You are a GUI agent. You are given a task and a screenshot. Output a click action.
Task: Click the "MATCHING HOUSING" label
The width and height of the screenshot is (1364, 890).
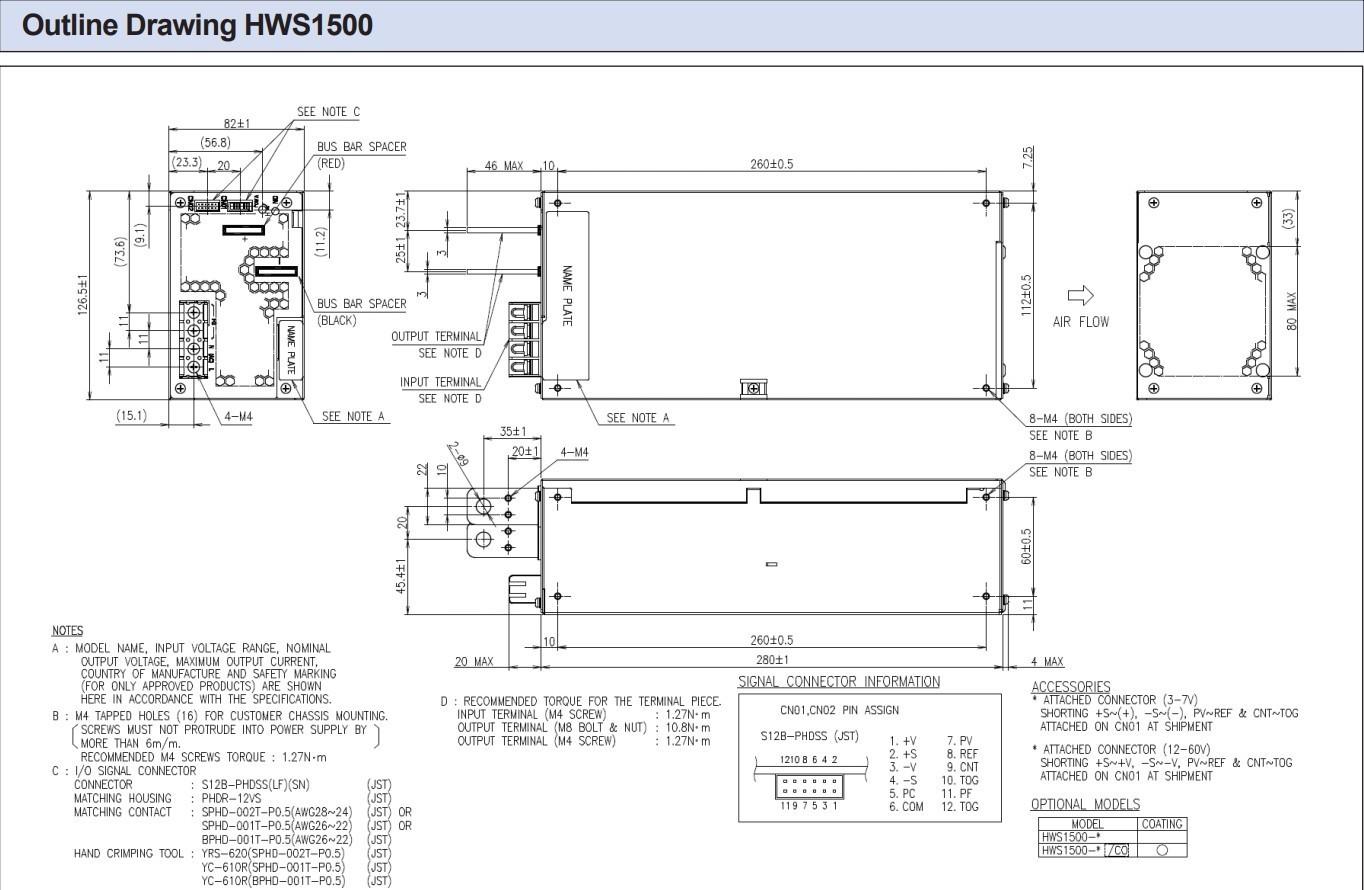pos(122,798)
